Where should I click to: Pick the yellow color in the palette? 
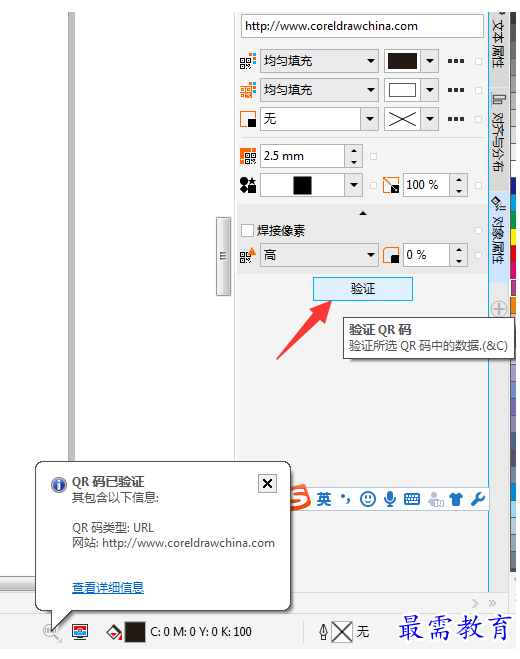coord(513,237)
